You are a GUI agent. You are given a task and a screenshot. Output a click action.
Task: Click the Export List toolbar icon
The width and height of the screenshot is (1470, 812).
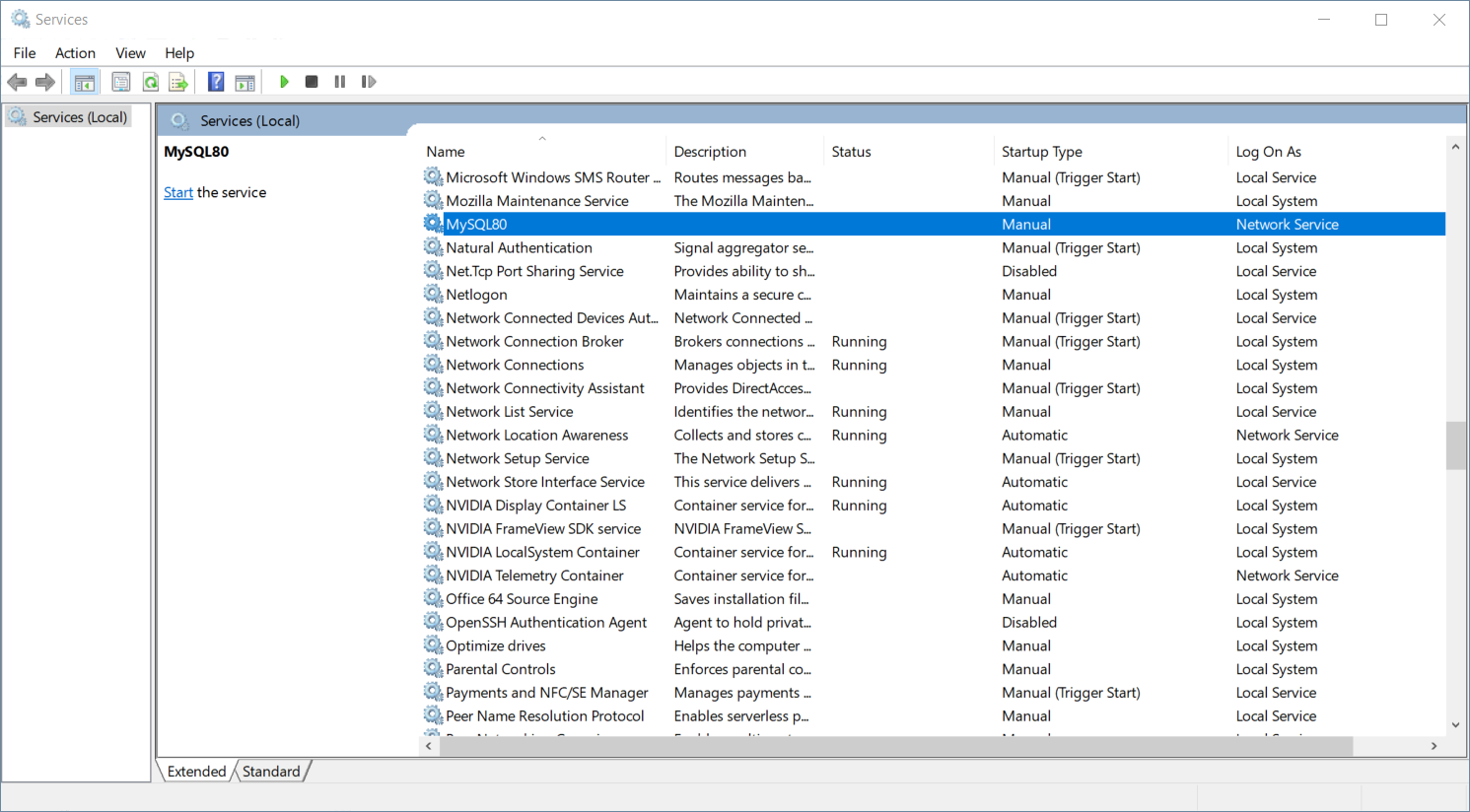178,82
